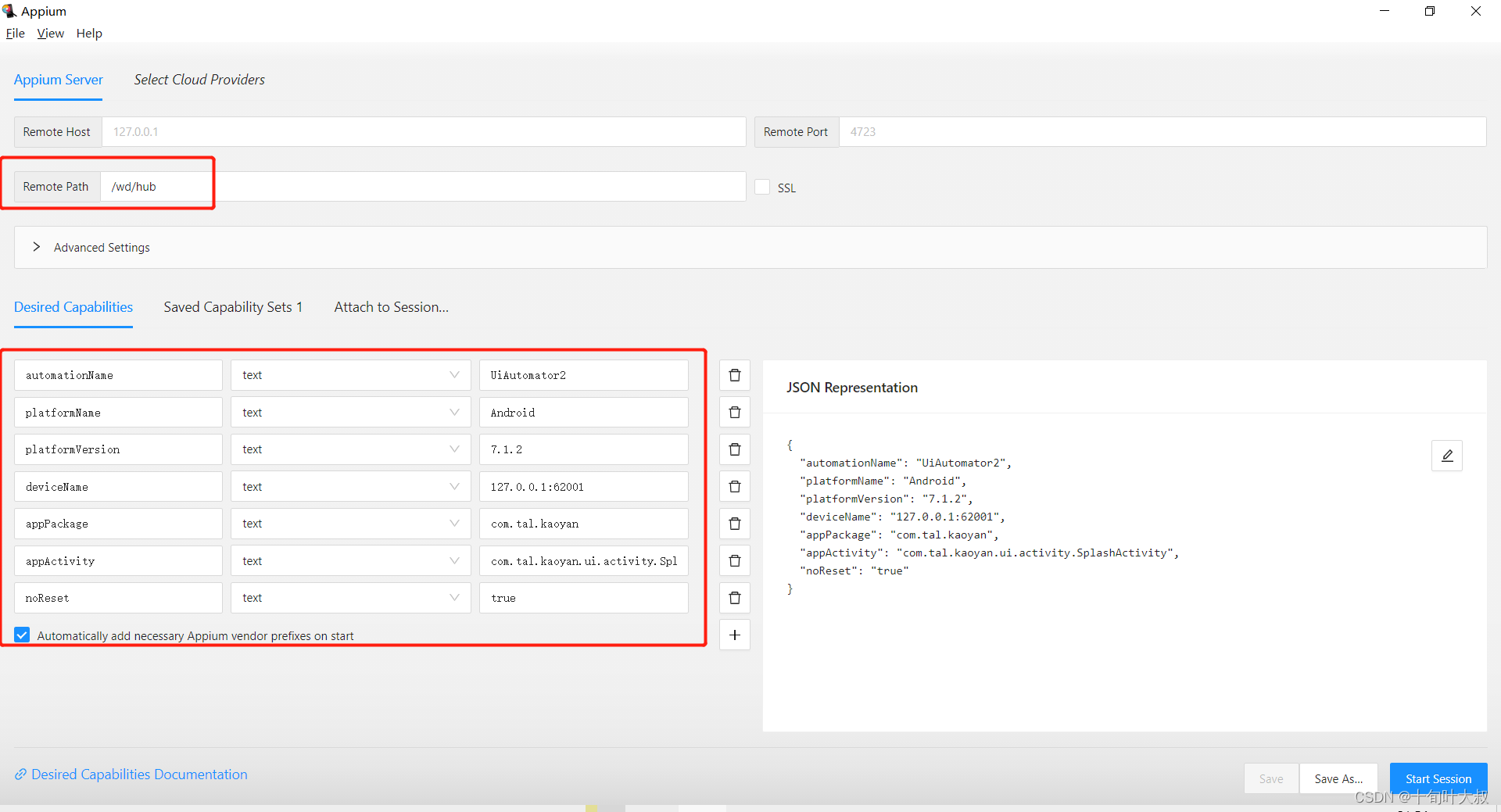Edit raw JSON with pencil icon
This screenshot has height=812, width=1501.
point(1447,456)
